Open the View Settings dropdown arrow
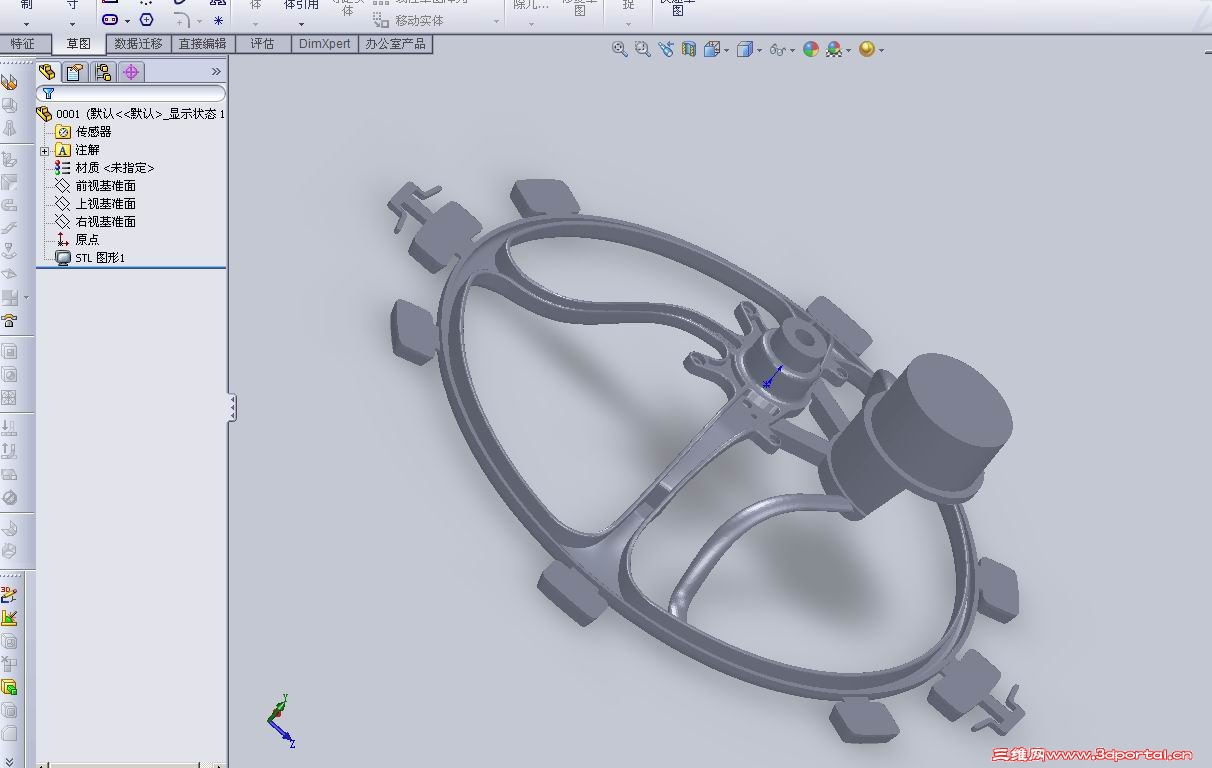Image resolution: width=1212 pixels, height=768 pixels. [881, 50]
